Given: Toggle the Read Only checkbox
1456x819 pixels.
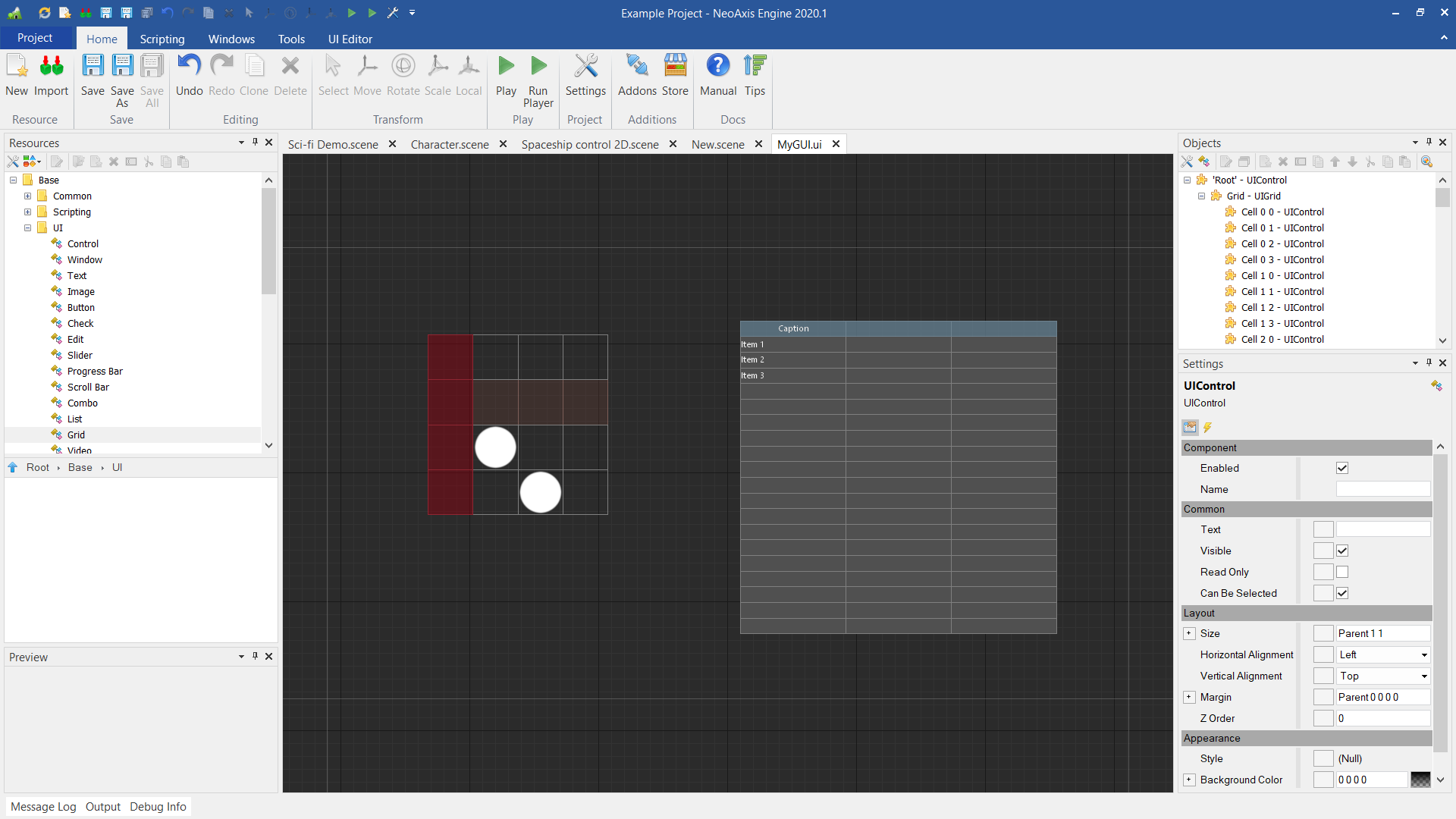Looking at the screenshot, I should pos(1342,572).
